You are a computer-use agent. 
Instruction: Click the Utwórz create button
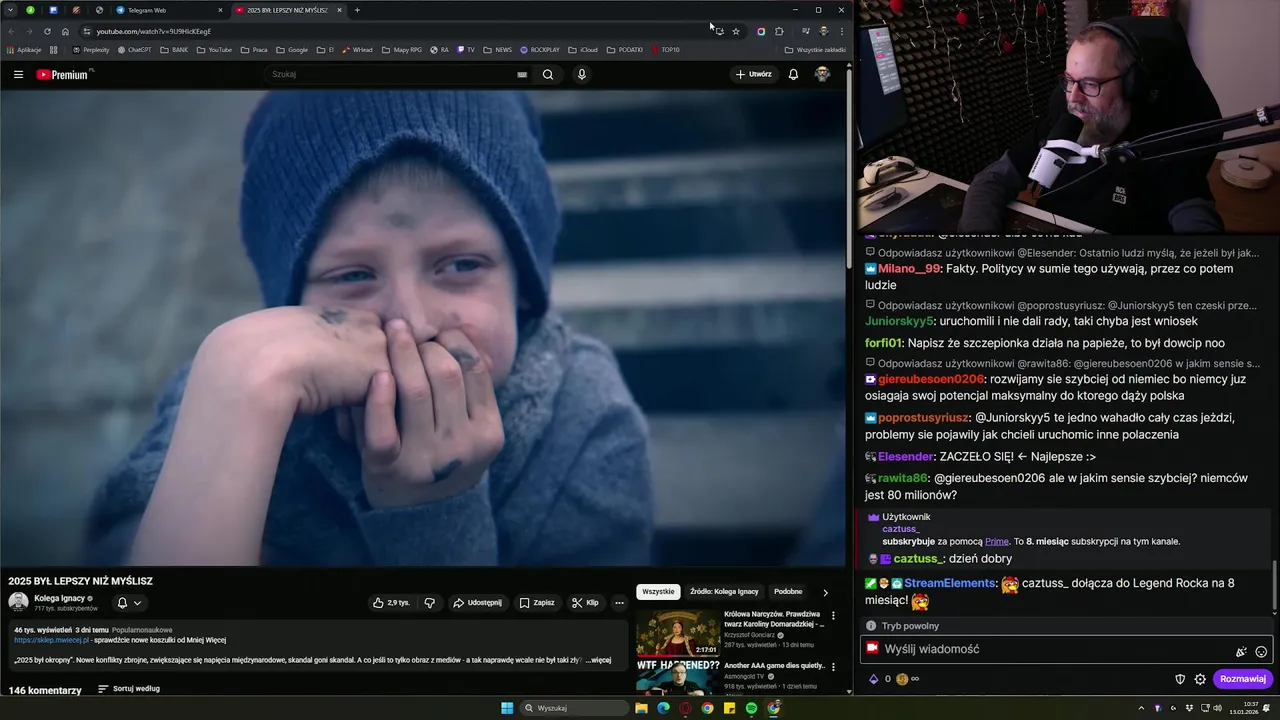754,74
